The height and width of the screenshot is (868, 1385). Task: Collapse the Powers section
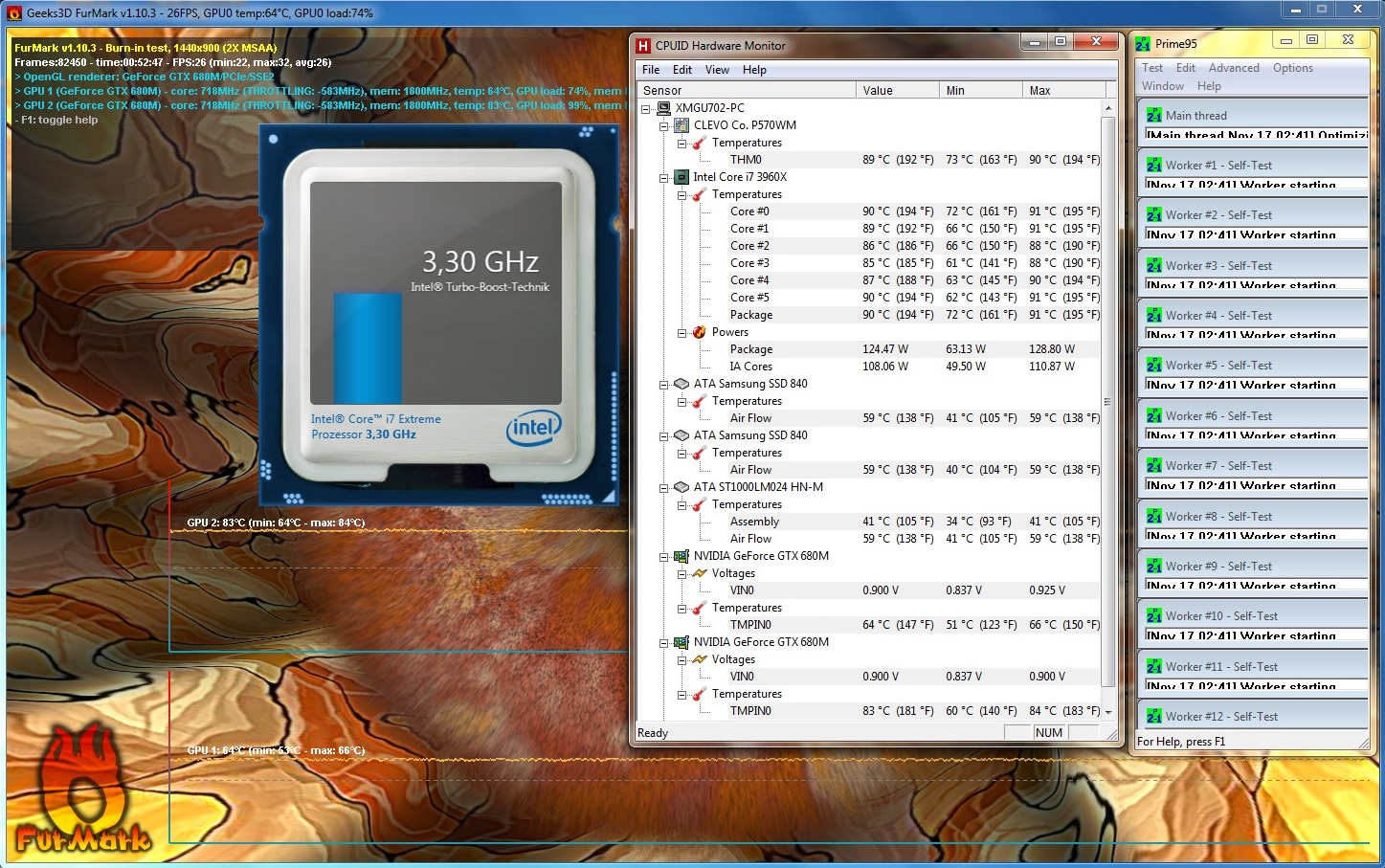point(681,333)
